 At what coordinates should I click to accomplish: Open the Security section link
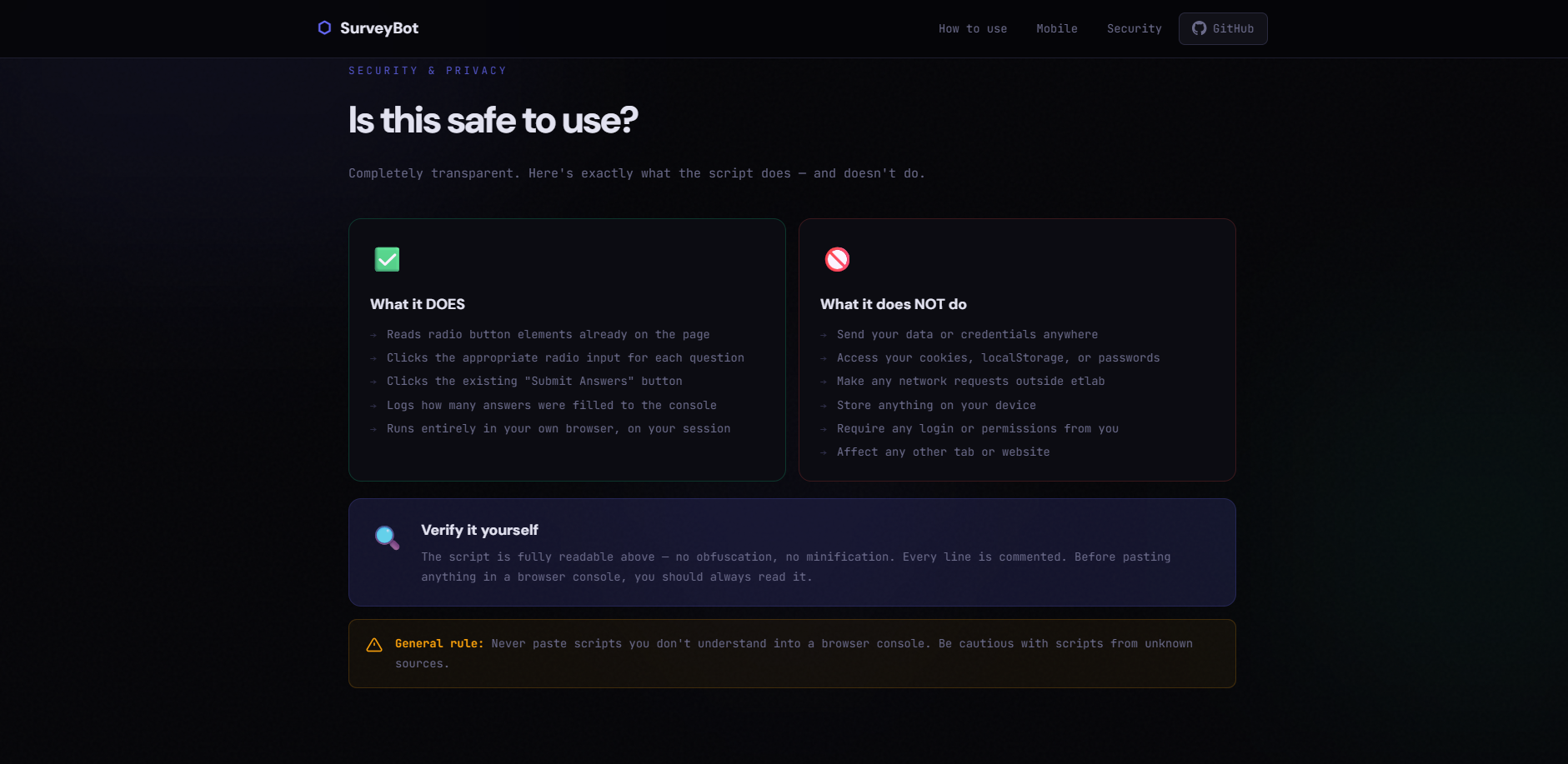pyautogui.click(x=1134, y=28)
